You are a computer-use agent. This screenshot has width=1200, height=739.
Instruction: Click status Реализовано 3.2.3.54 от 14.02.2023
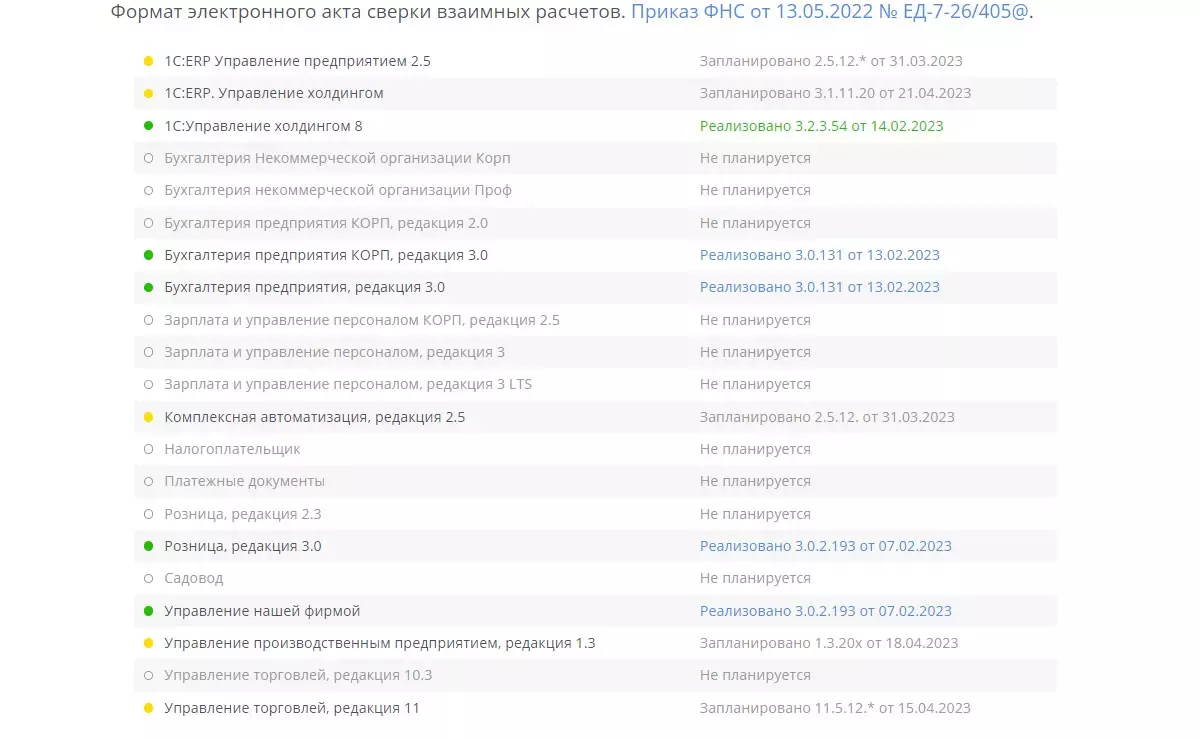click(x=822, y=126)
